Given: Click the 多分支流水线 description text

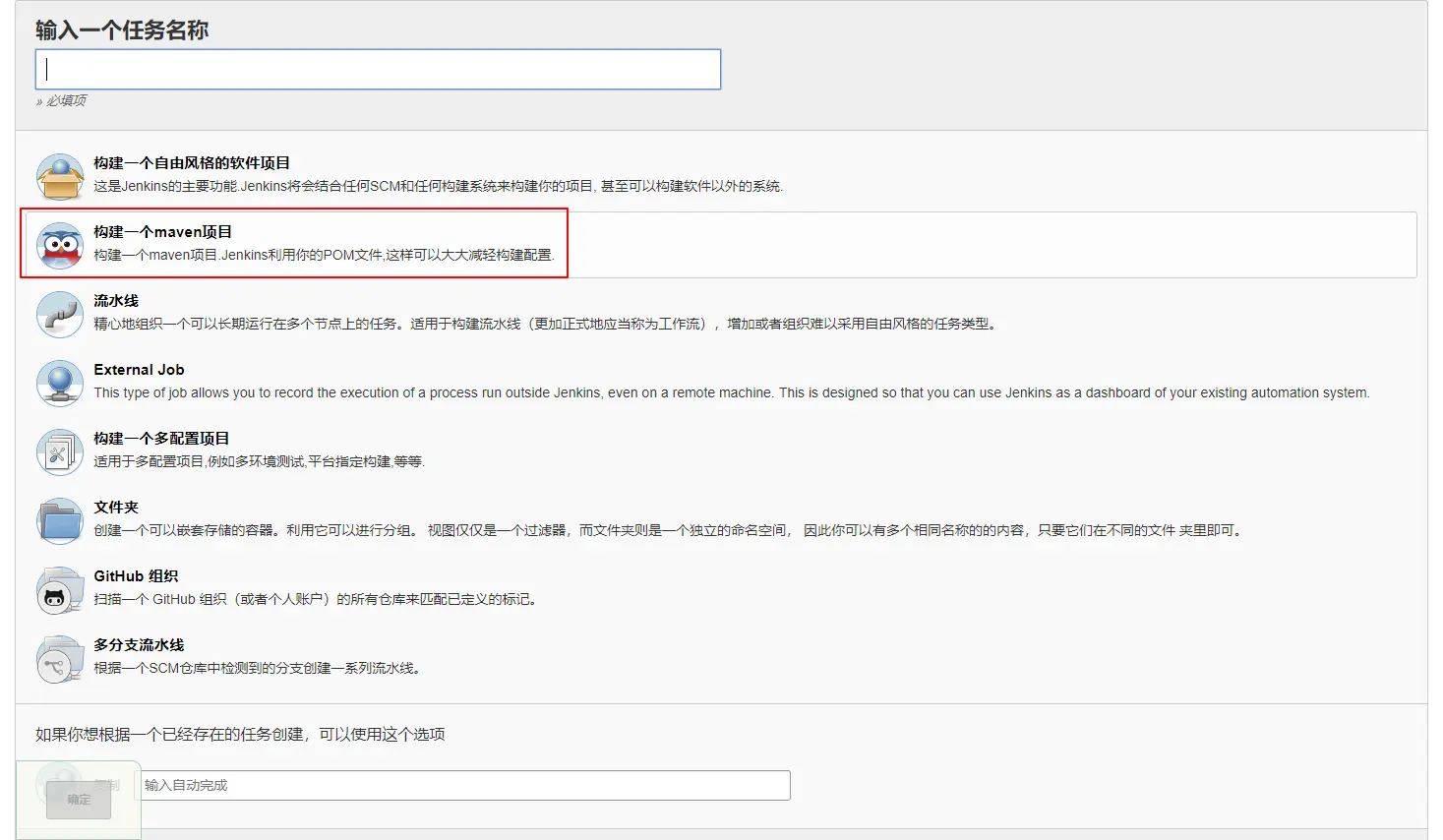Looking at the screenshot, I should tap(258, 668).
